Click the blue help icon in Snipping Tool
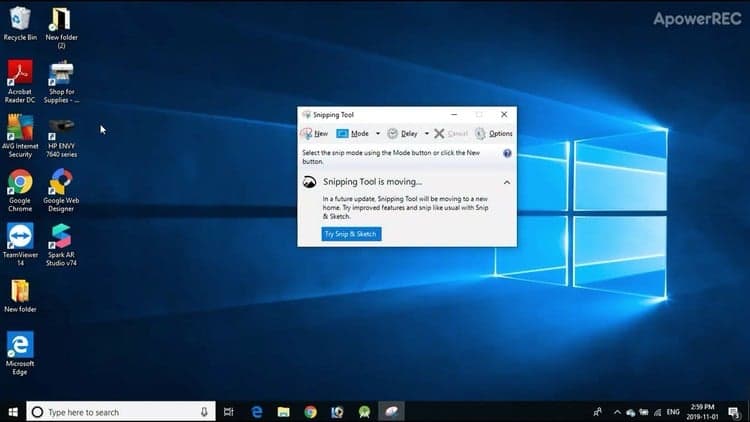 tap(507, 153)
